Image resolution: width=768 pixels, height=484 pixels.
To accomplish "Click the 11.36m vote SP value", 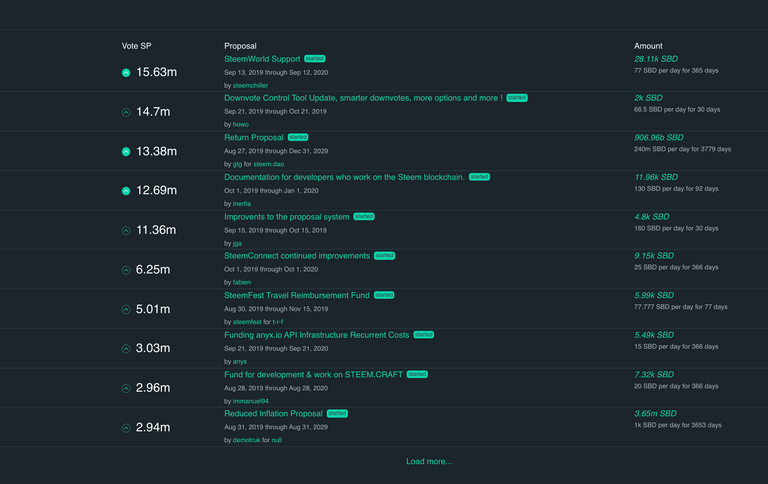I will point(156,230).
